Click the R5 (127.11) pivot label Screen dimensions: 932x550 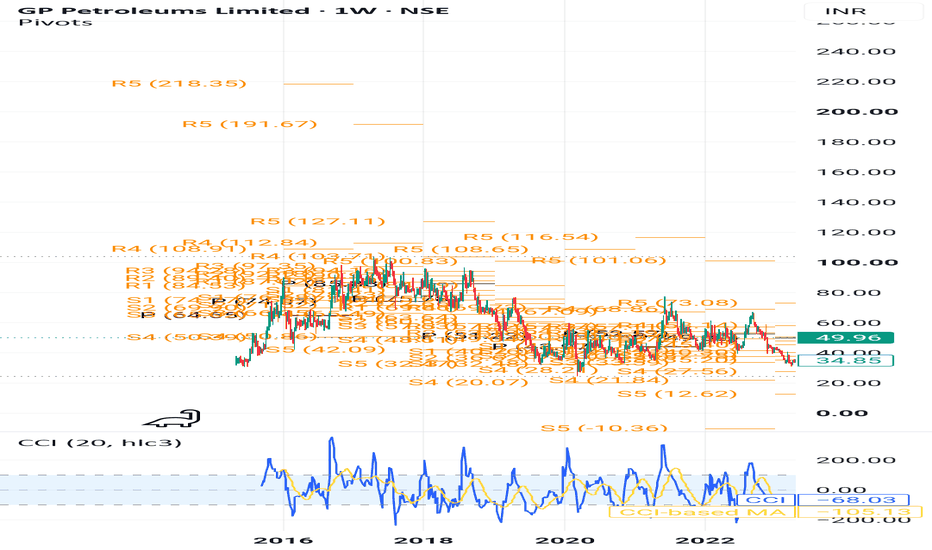(x=318, y=221)
